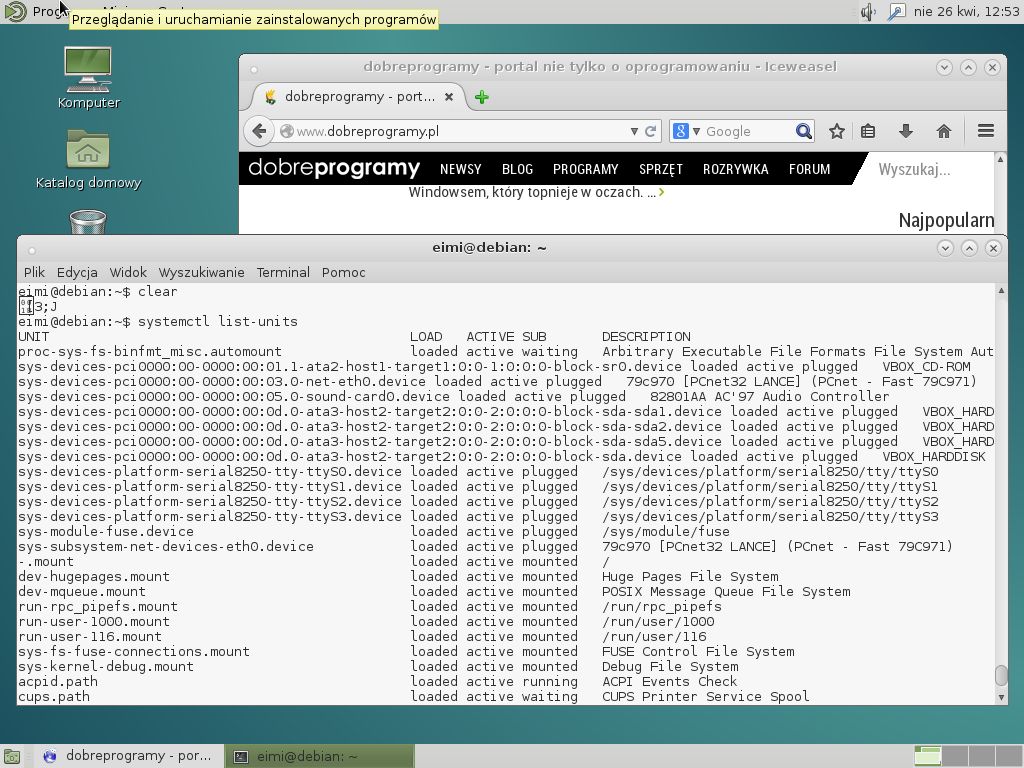Click the 'acpid.path' unit row
Image resolution: width=1024 pixels, height=768 pixels.
[x=377, y=682]
